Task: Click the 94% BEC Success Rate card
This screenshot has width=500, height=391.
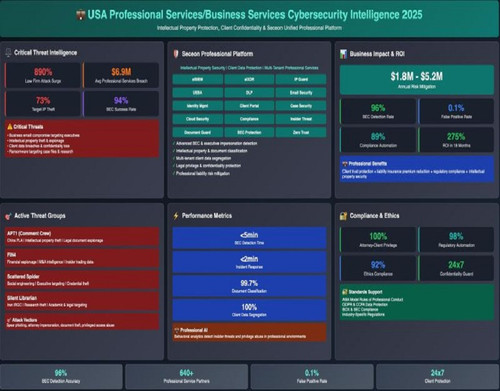Action: point(121,104)
